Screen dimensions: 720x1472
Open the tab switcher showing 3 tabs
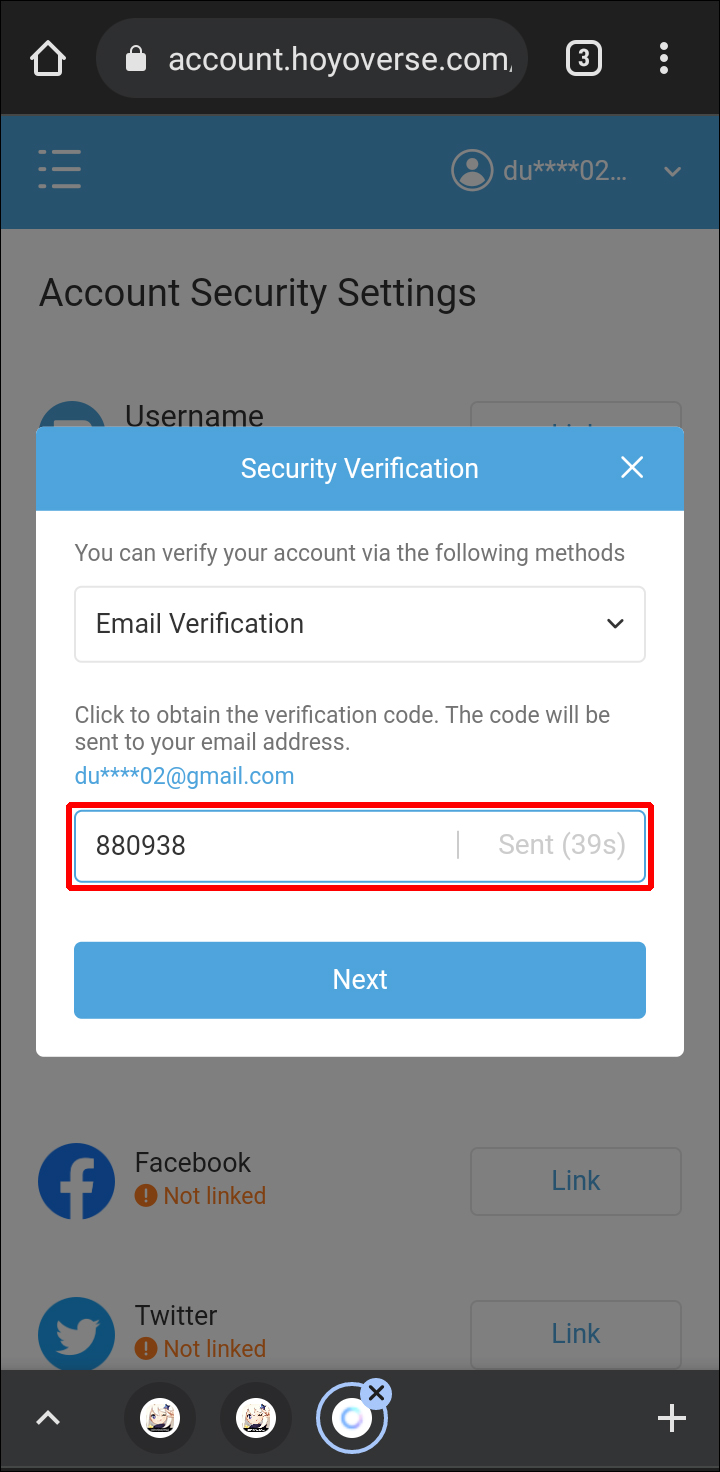[x=584, y=59]
